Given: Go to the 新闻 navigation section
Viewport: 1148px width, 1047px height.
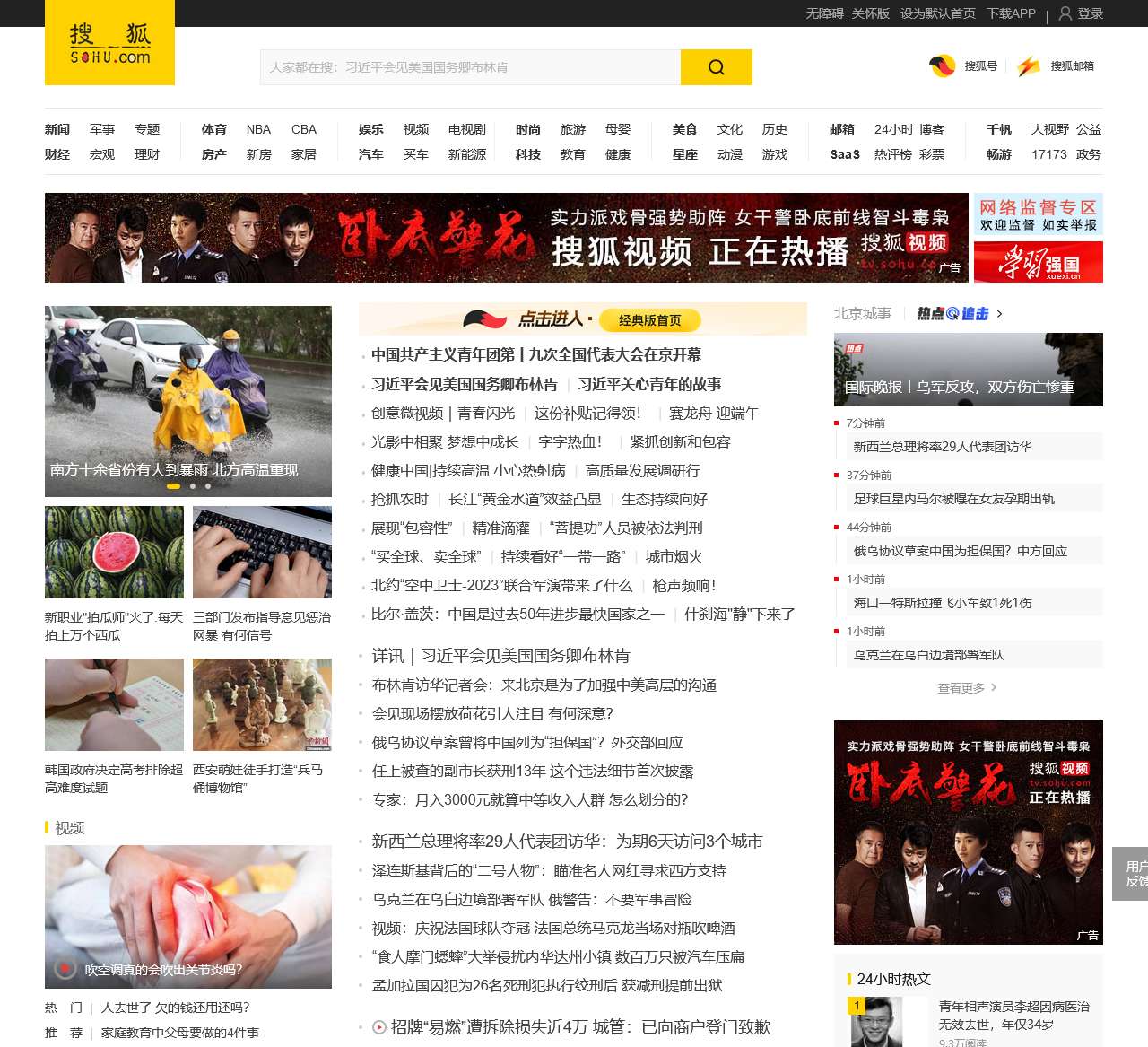Looking at the screenshot, I should [57, 129].
